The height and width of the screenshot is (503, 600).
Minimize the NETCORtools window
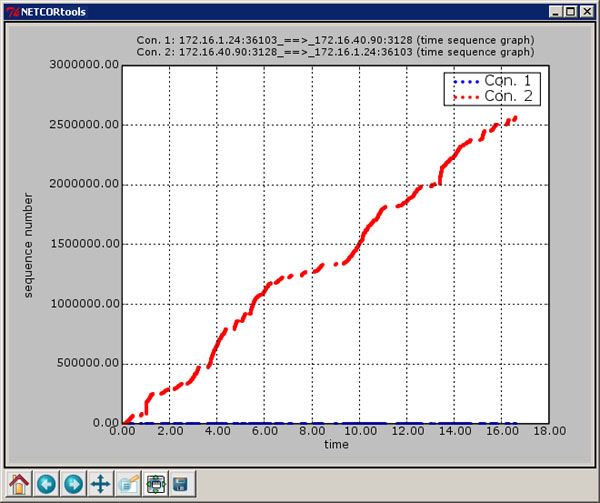coord(555,12)
